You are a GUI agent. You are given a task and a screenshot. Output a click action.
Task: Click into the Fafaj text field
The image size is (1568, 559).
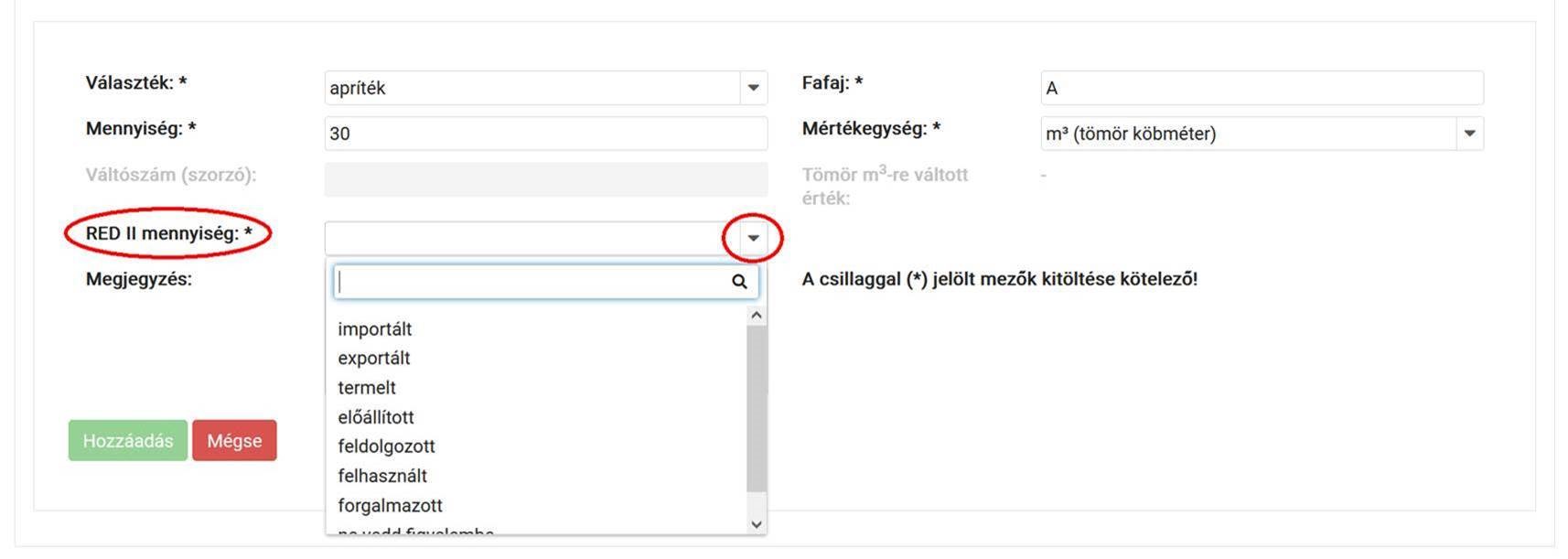[x=1261, y=88]
